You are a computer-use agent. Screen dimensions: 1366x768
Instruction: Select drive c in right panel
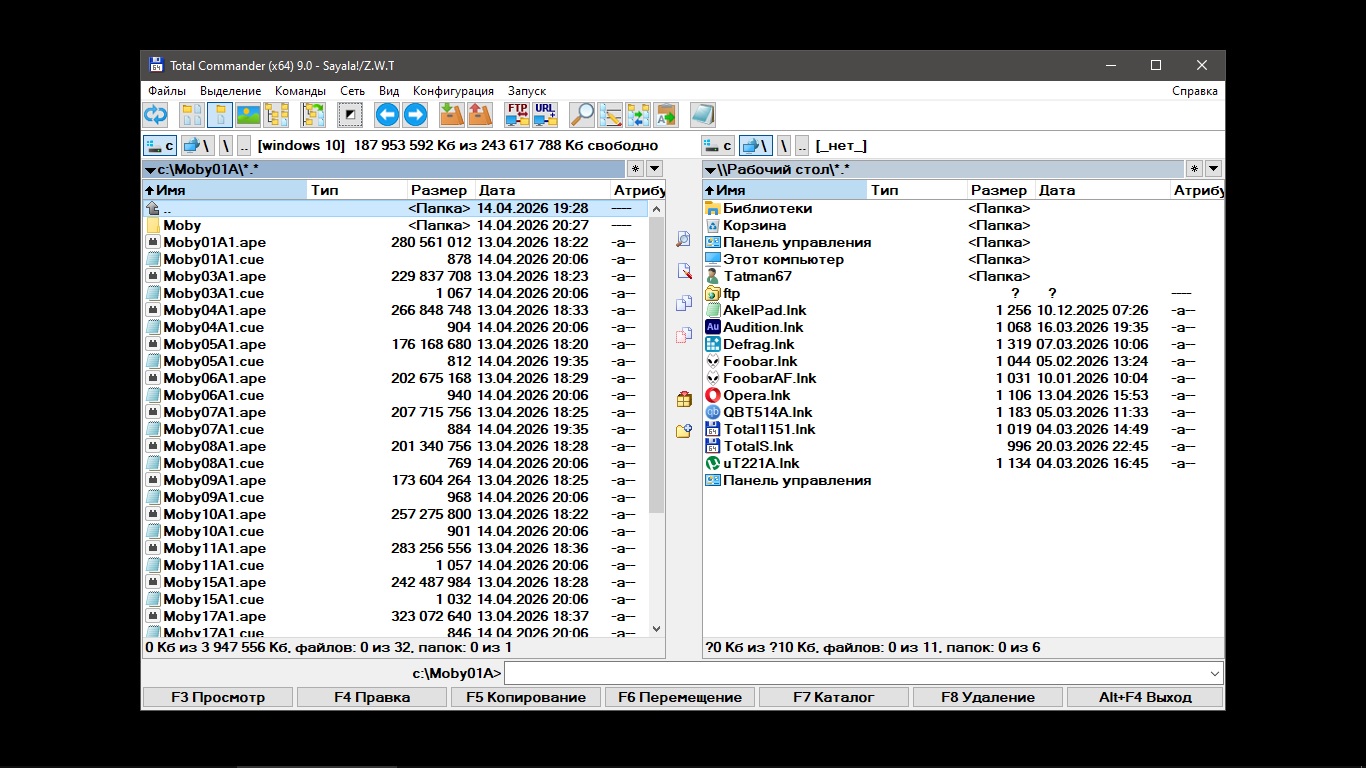click(x=718, y=146)
